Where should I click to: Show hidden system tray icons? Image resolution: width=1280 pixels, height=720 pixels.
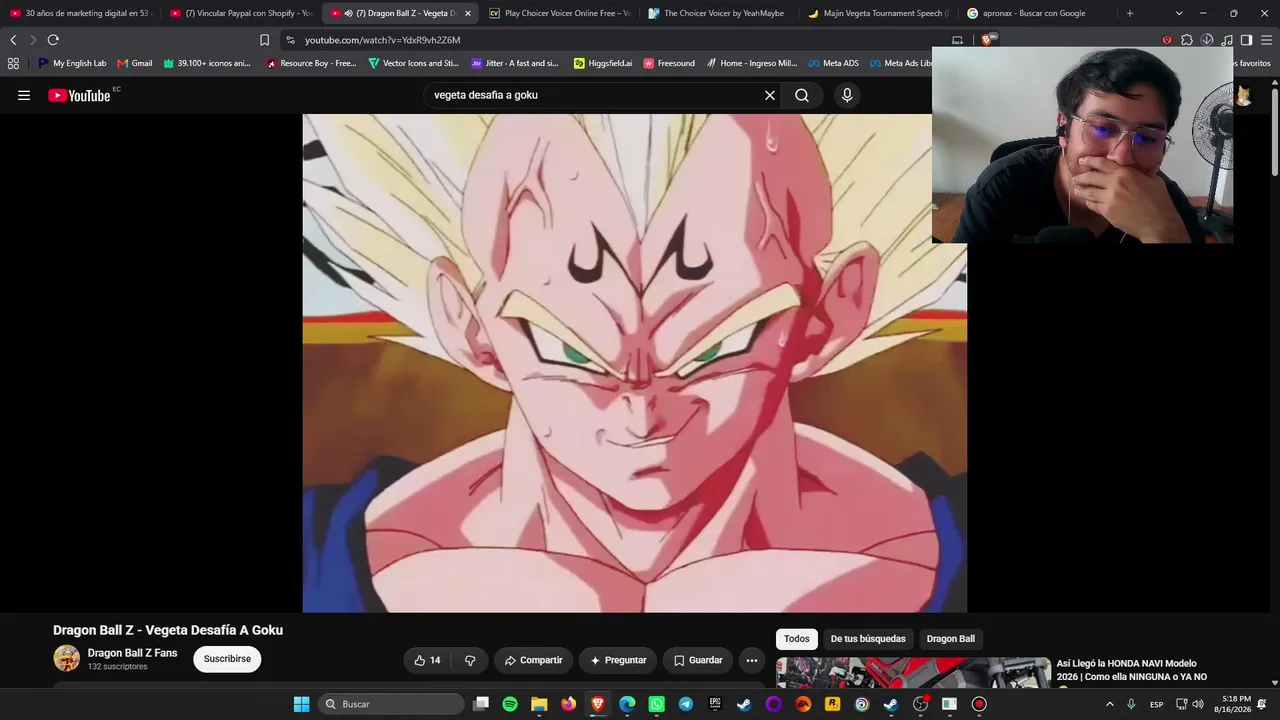pyautogui.click(x=1109, y=704)
